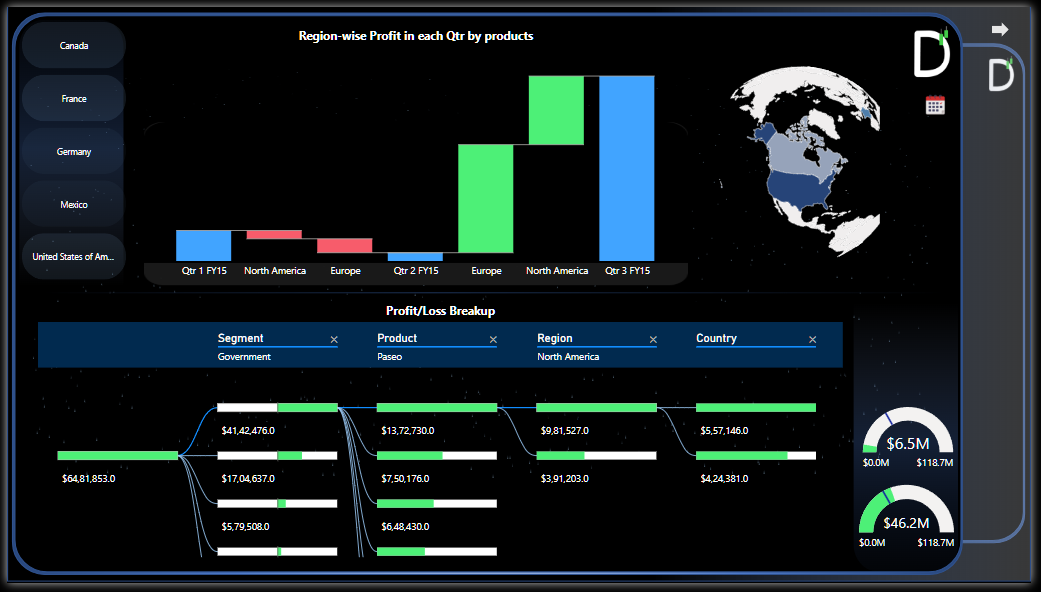
Task: Select the United States of America button
Action: tap(74, 257)
